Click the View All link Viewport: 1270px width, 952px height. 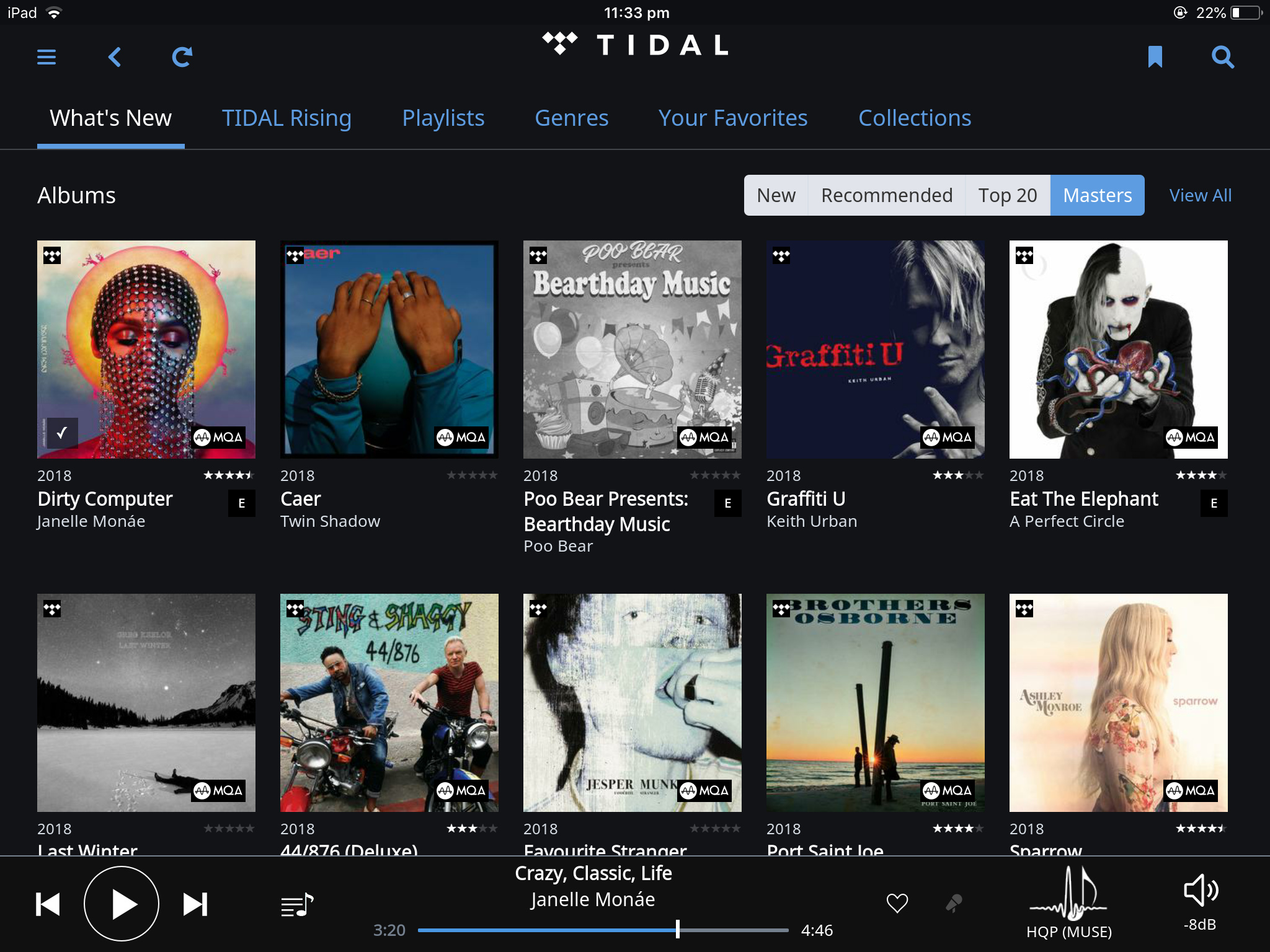(x=1201, y=195)
